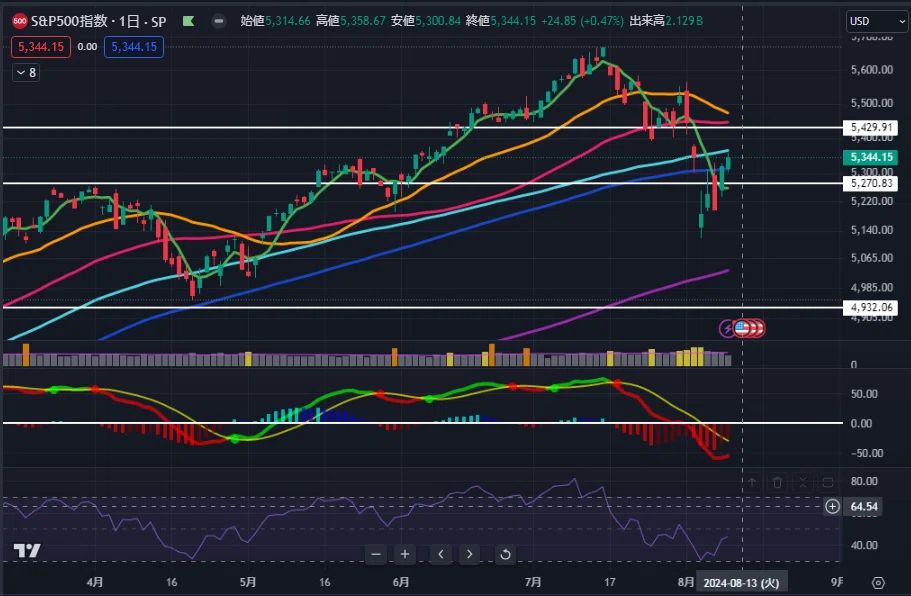This screenshot has height=596, width=911.
Task: Click the green market status flag icon
Action: click(x=188, y=21)
